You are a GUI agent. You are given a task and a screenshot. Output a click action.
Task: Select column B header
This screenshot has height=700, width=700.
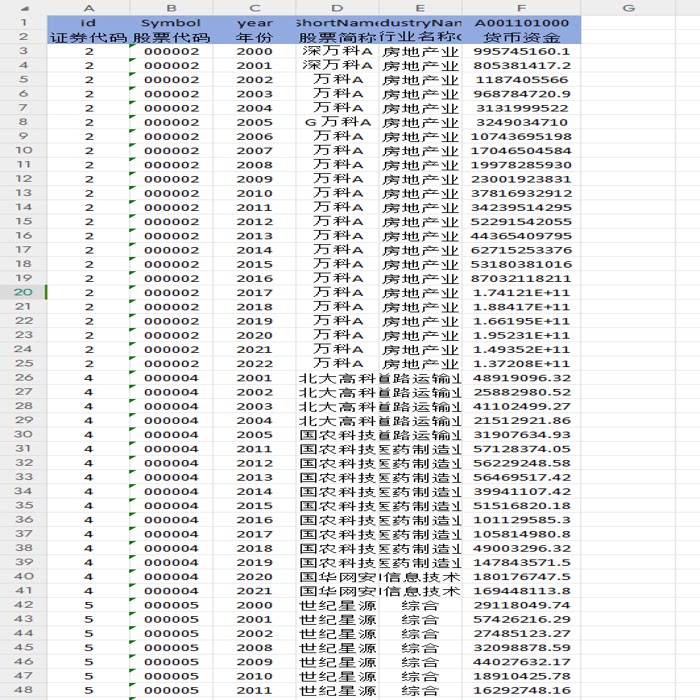[171, 8]
